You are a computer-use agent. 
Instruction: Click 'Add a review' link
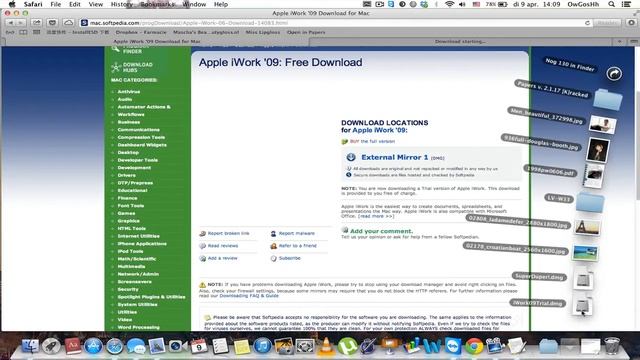coord(222,258)
